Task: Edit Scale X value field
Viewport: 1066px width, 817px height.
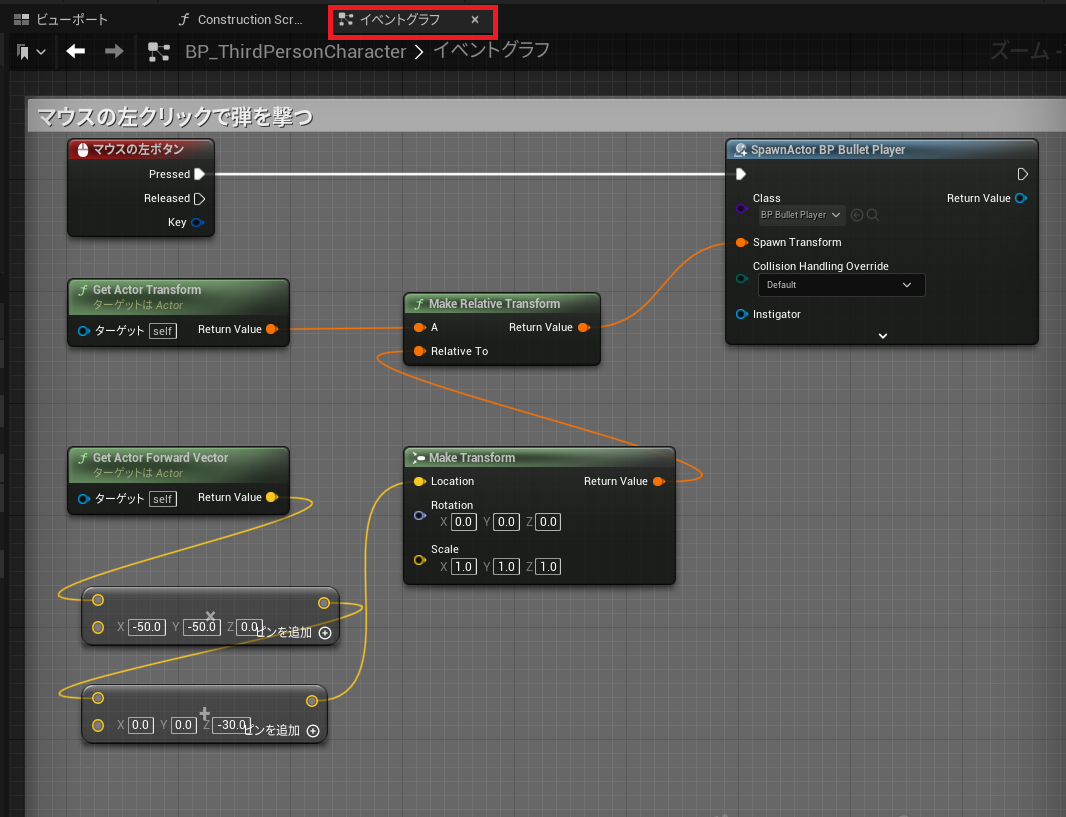Action: pyautogui.click(x=464, y=567)
